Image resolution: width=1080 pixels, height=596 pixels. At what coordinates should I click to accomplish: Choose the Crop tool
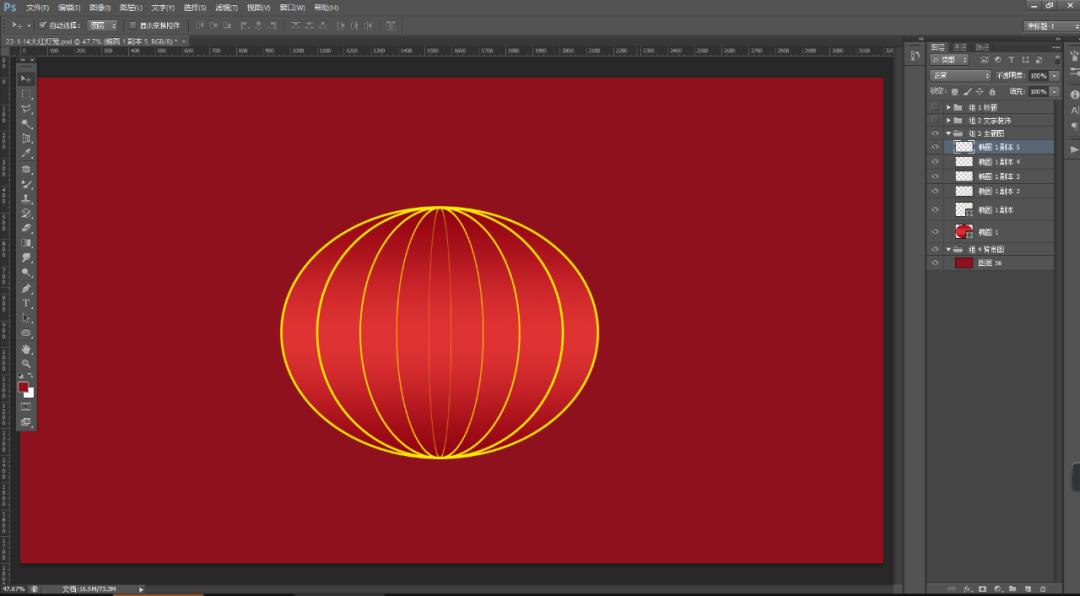click(27, 139)
